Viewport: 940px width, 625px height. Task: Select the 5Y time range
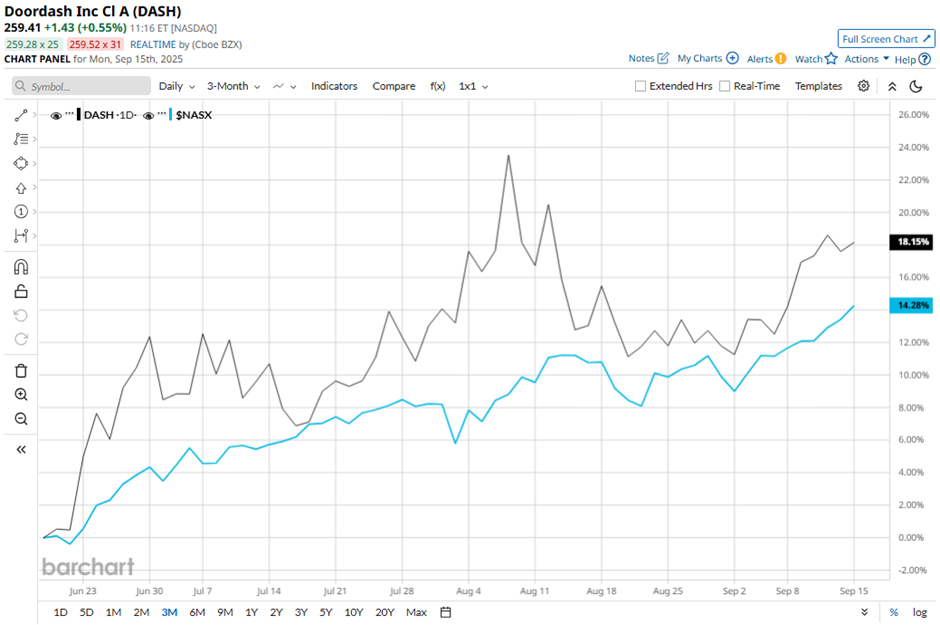pyautogui.click(x=326, y=612)
